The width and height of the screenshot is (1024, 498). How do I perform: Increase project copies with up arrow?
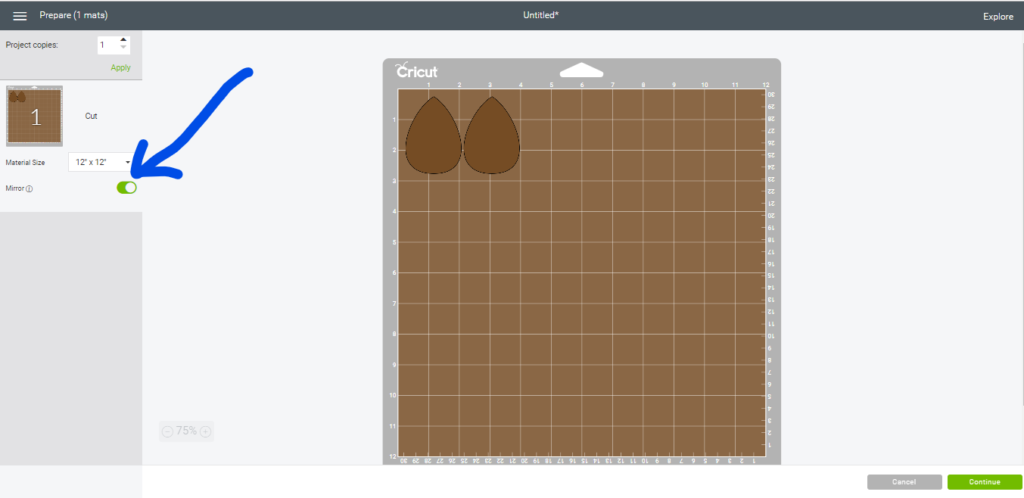123,41
